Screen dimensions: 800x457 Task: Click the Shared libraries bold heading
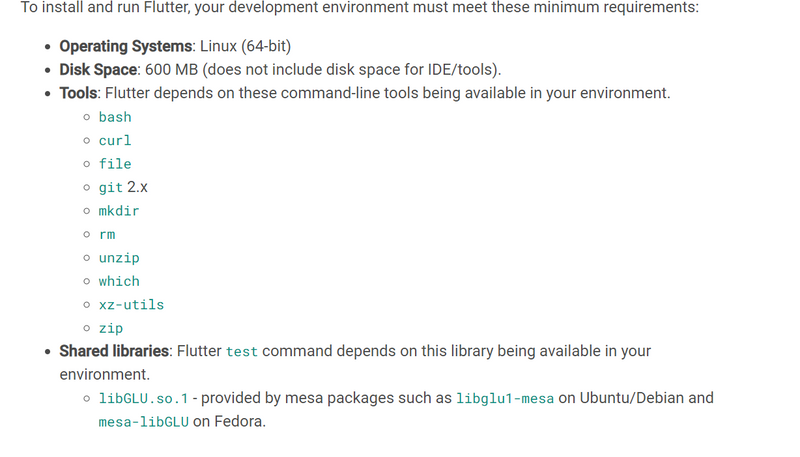coord(114,351)
